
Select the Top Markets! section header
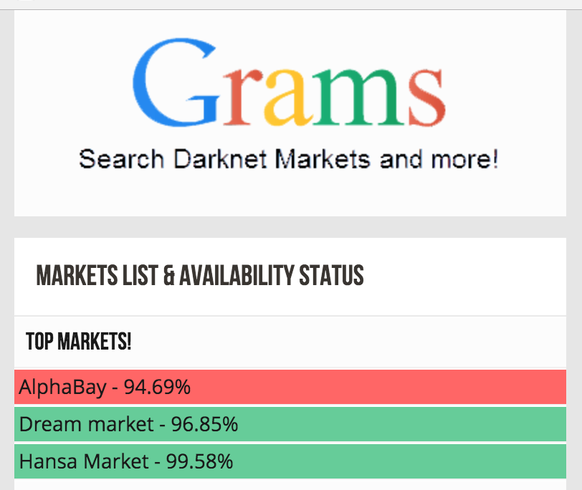pos(79,341)
